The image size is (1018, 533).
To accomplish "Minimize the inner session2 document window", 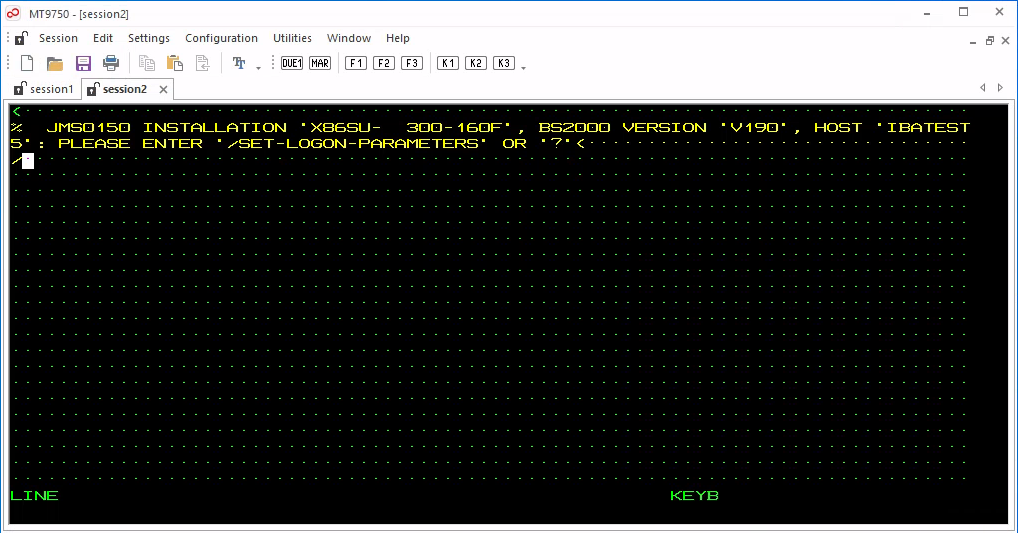I will coord(973,41).
